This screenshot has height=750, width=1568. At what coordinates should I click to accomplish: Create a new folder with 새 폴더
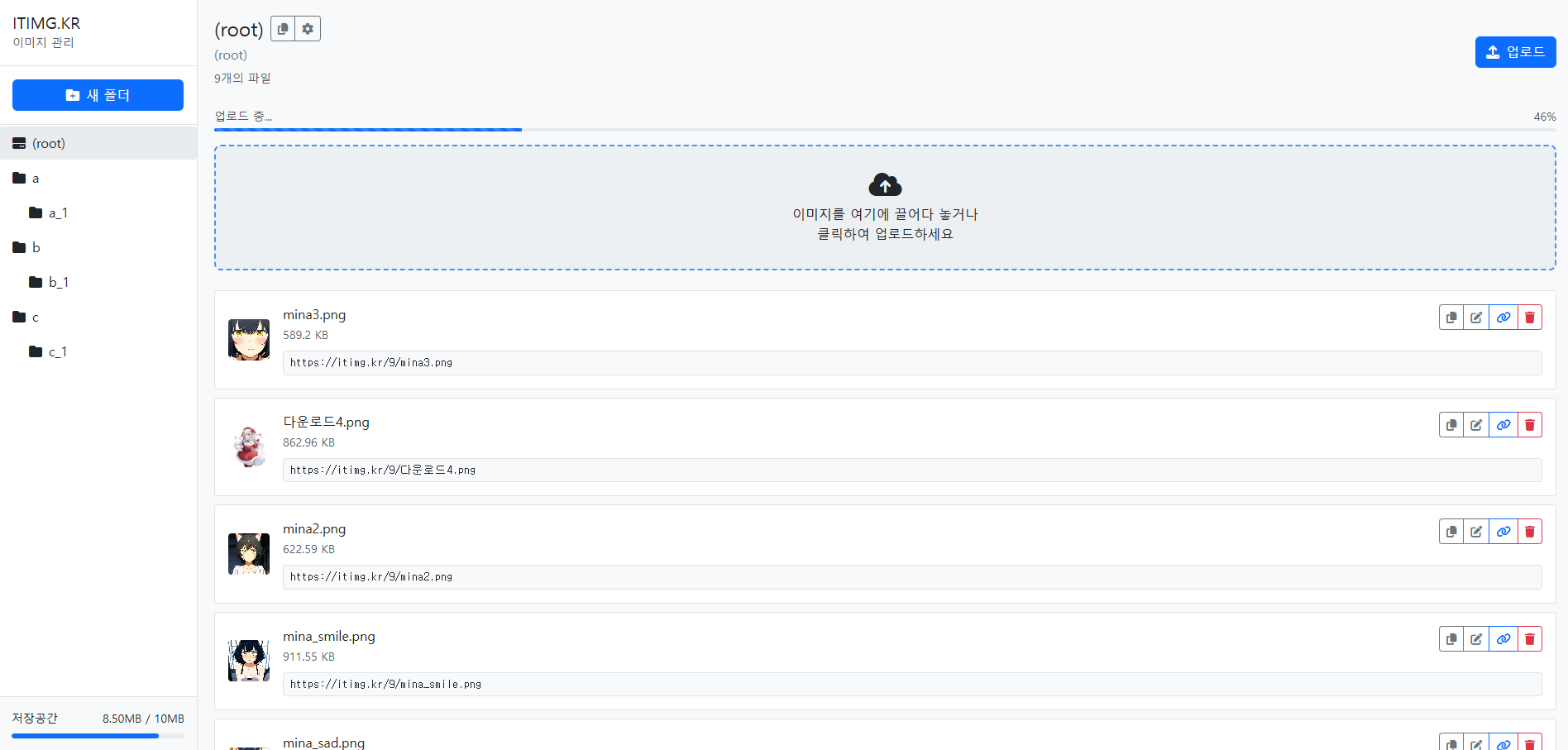[x=98, y=95]
